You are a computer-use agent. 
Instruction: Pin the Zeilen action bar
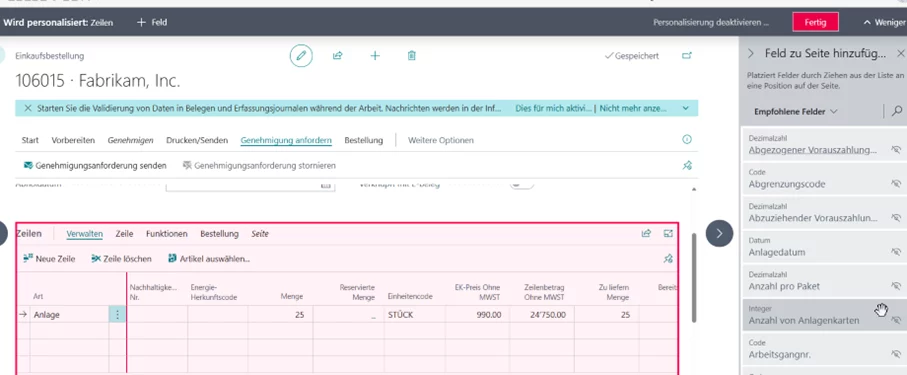[668, 259]
